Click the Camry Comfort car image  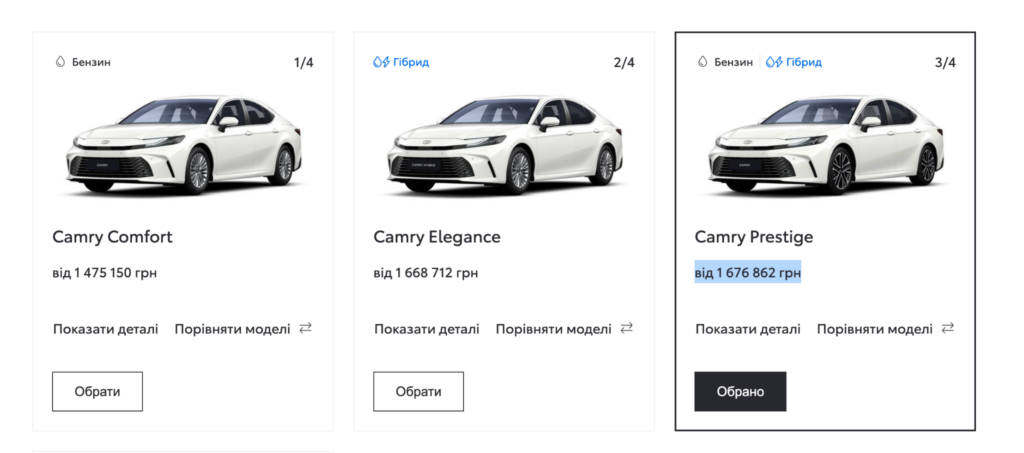(x=183, y=144)
